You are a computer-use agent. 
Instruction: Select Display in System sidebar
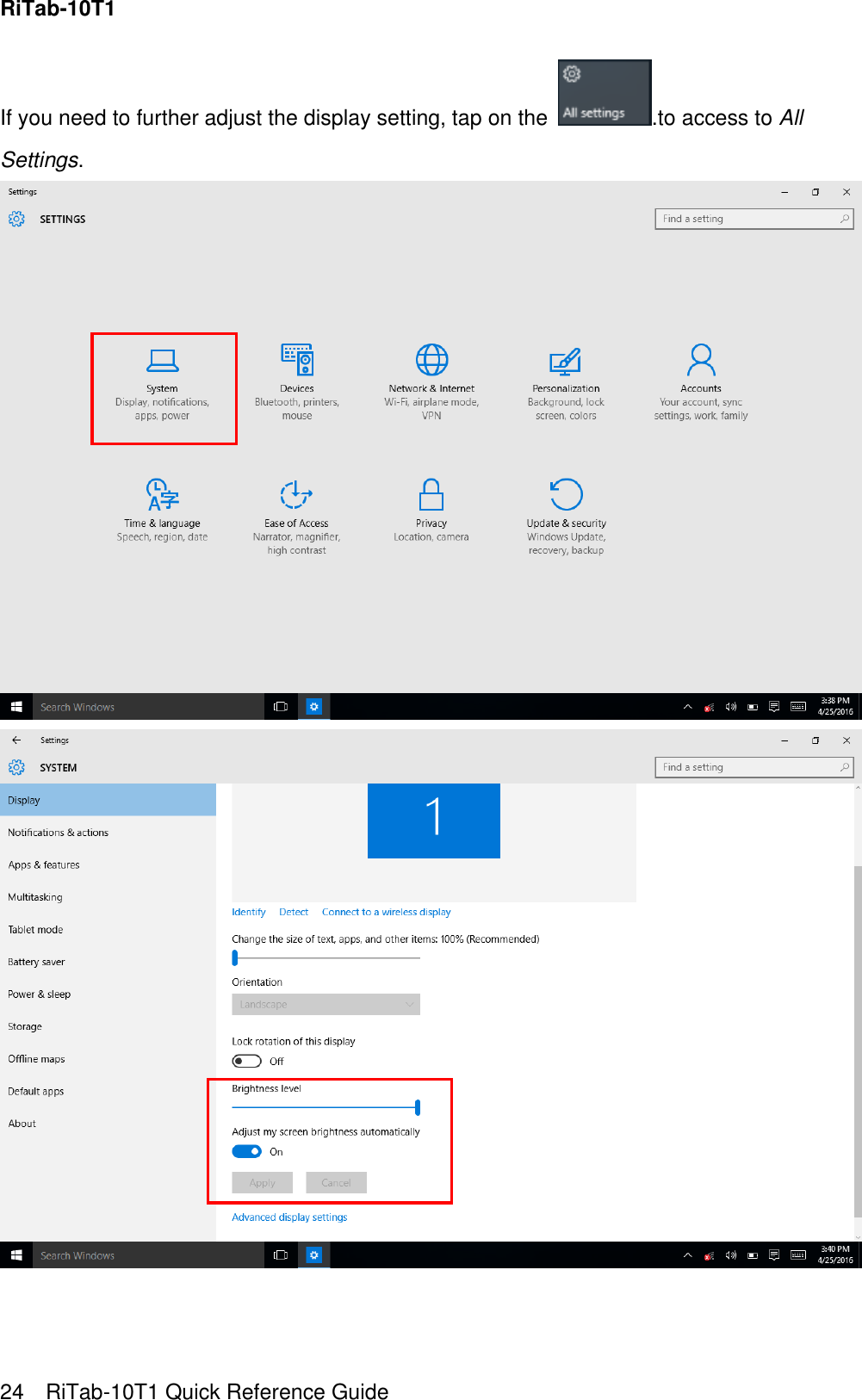(x=108, y=800)
